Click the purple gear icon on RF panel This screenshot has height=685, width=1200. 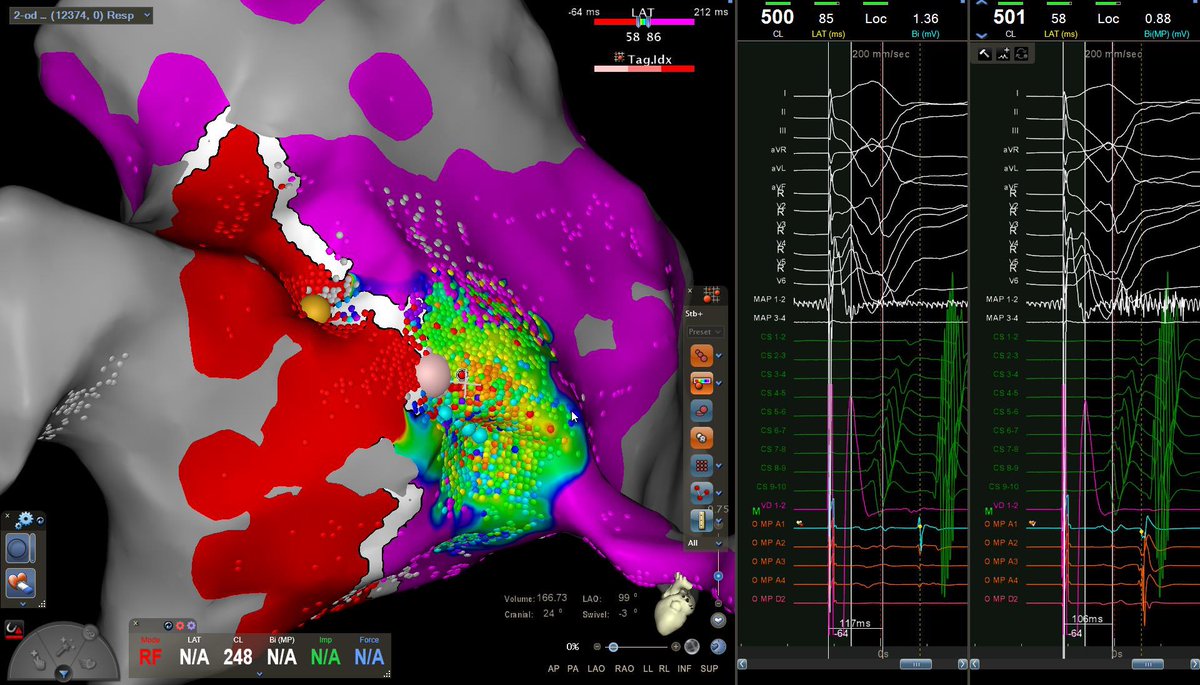[x=191, y=625]
